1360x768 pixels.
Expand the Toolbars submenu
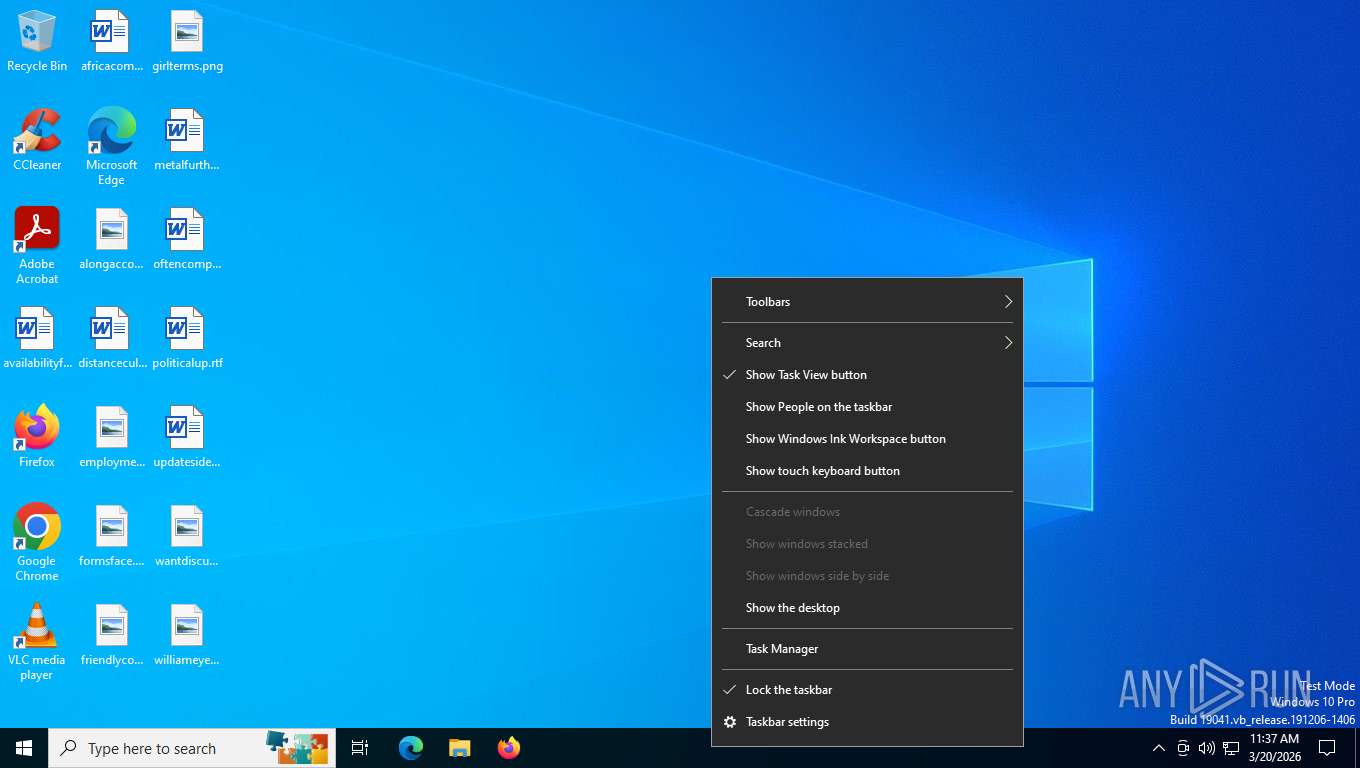point(867,302)
